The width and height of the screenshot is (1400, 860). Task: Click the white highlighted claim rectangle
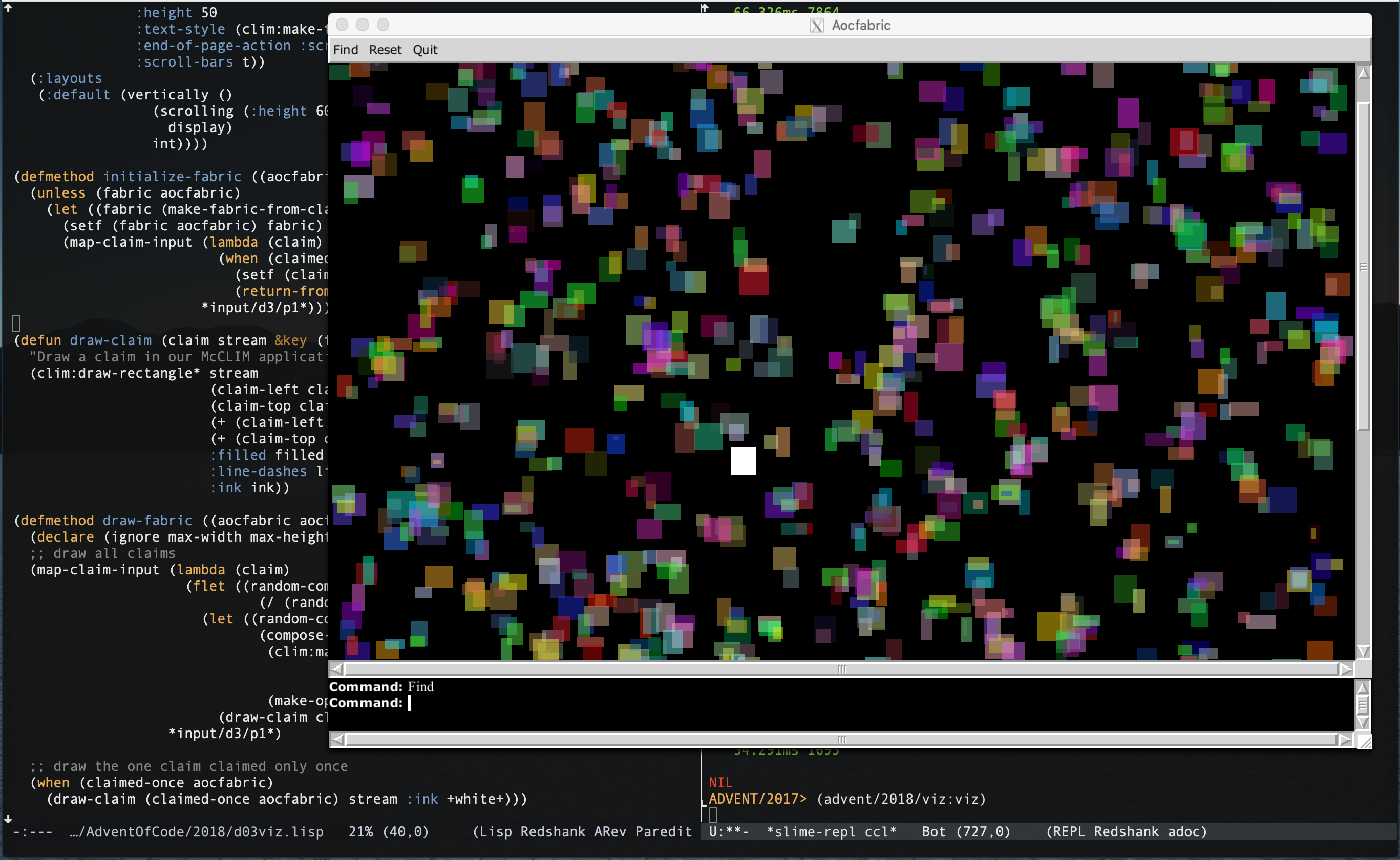[x=743, y=461]
